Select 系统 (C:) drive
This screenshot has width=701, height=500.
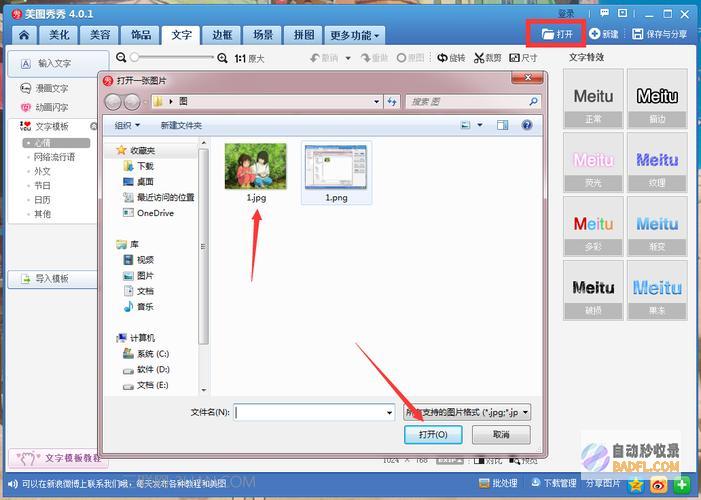coord(146,354)
